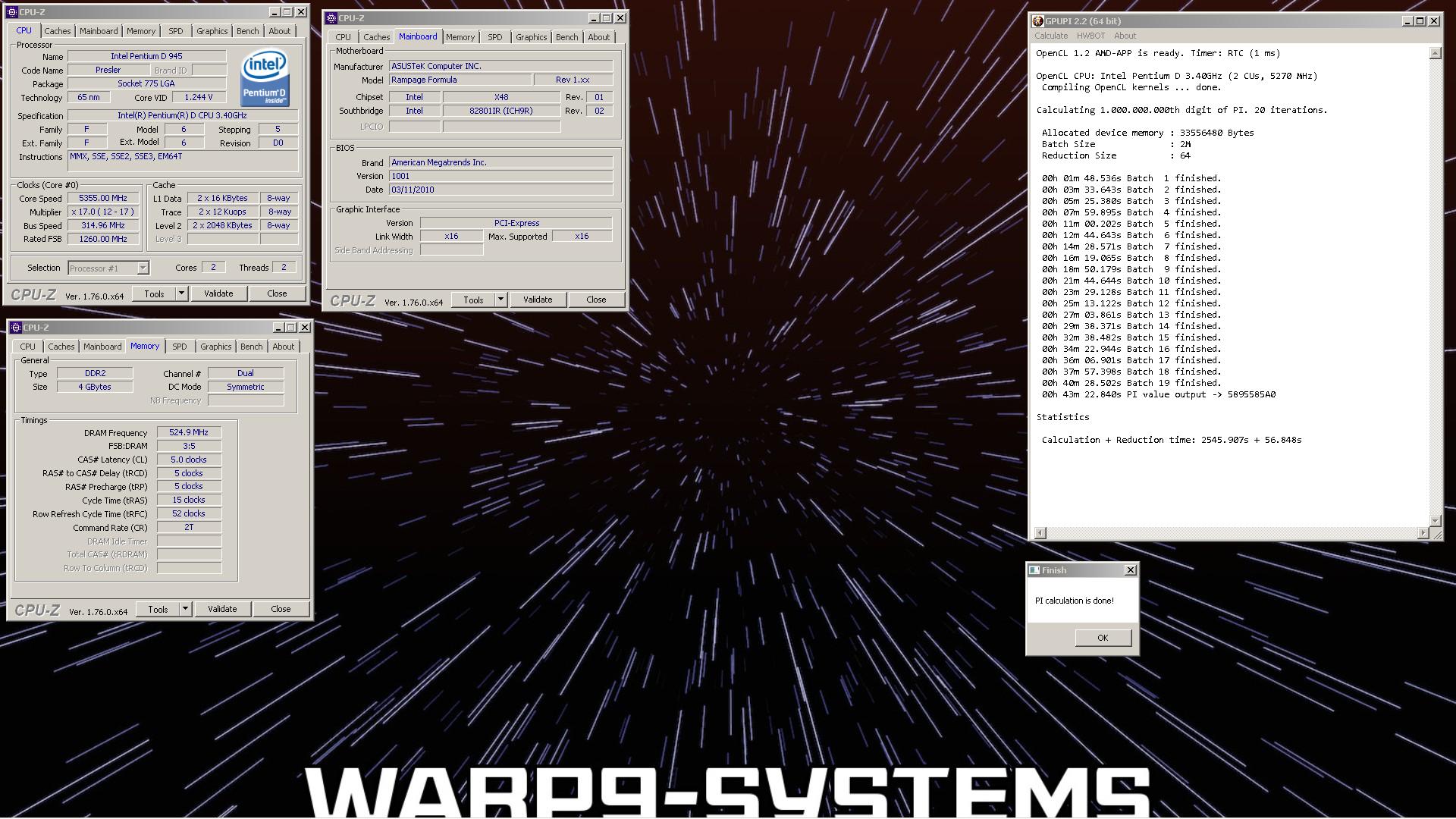The width and height of the screenshot is (1456, 819).
Task: Click Tools button in CPU window
Action: click(154, 293)
